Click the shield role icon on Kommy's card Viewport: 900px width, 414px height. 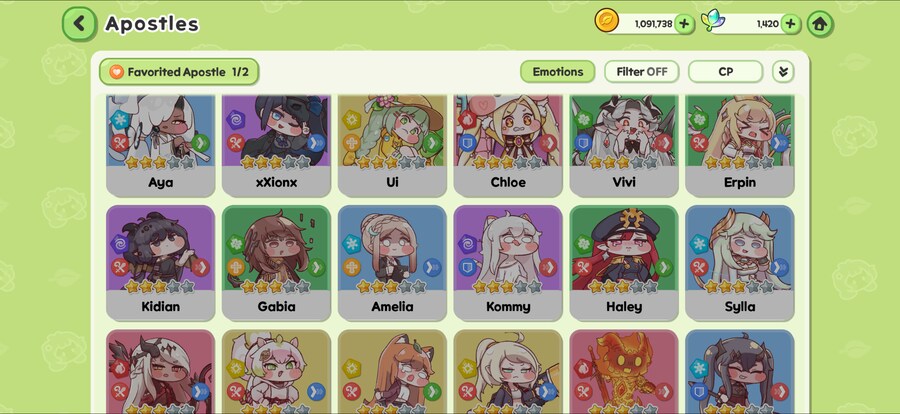click(x=468, y=267)
